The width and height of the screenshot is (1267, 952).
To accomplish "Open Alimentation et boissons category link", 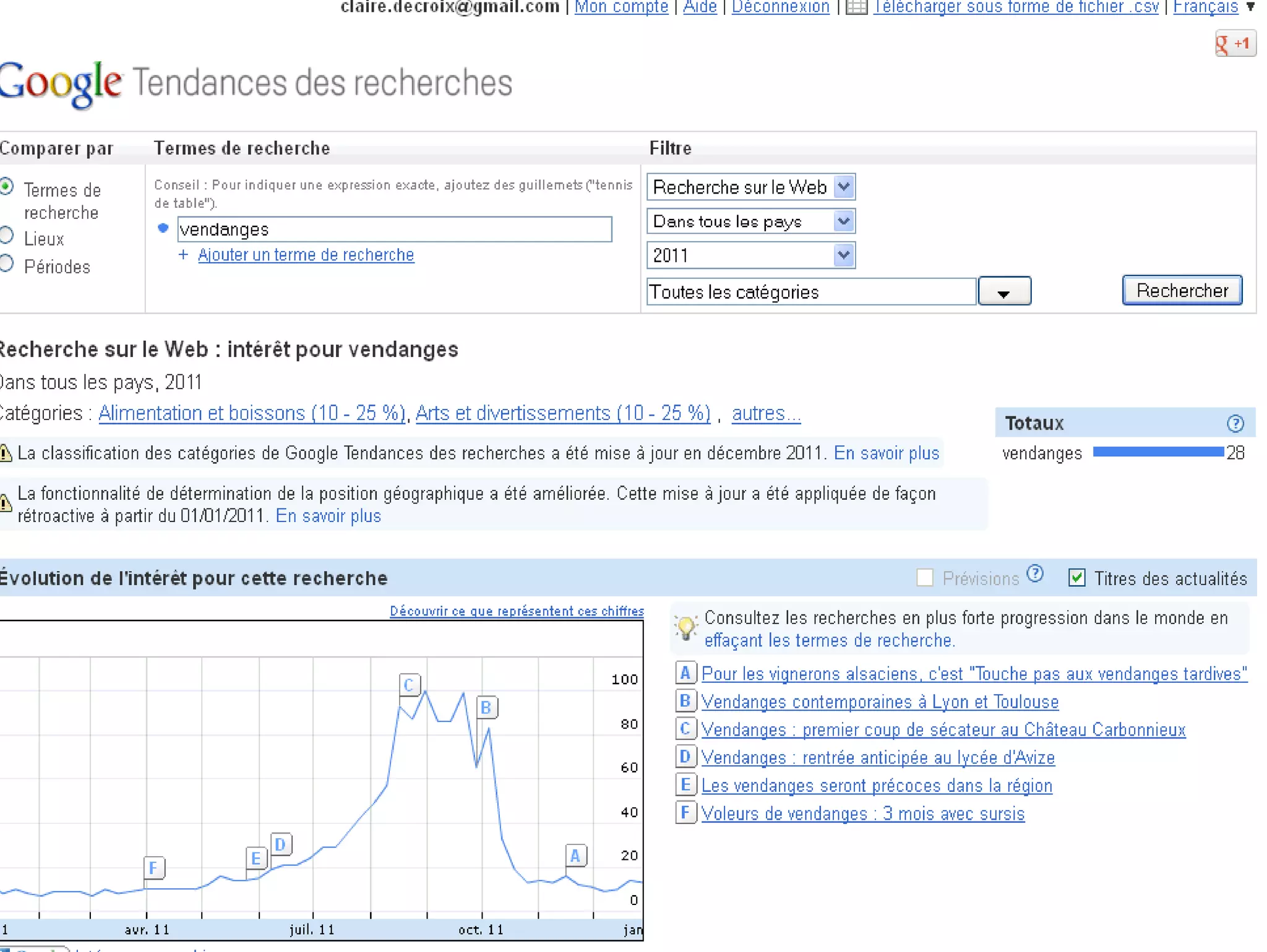I will 252,413.
